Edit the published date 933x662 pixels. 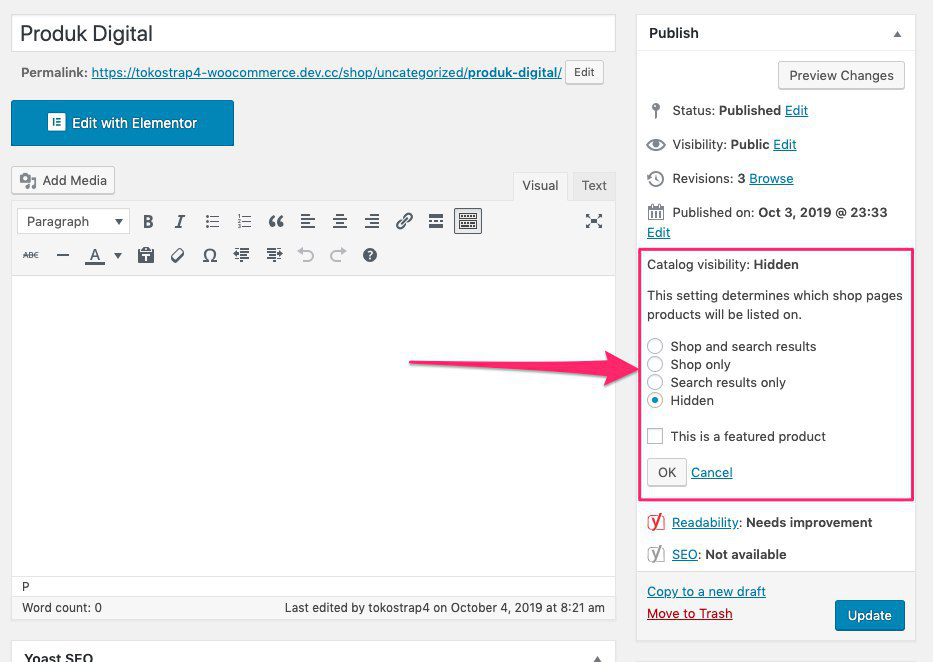coord(659,233)
